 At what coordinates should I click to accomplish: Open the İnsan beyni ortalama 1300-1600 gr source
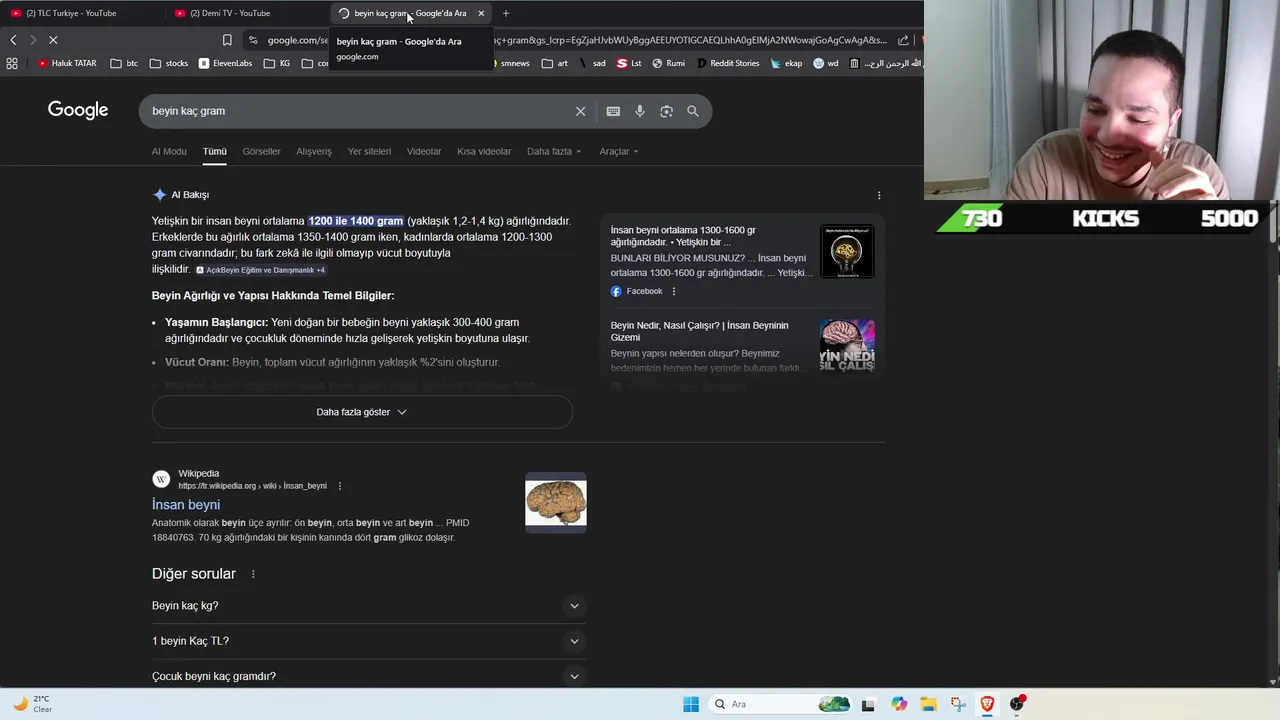[683, 236]
